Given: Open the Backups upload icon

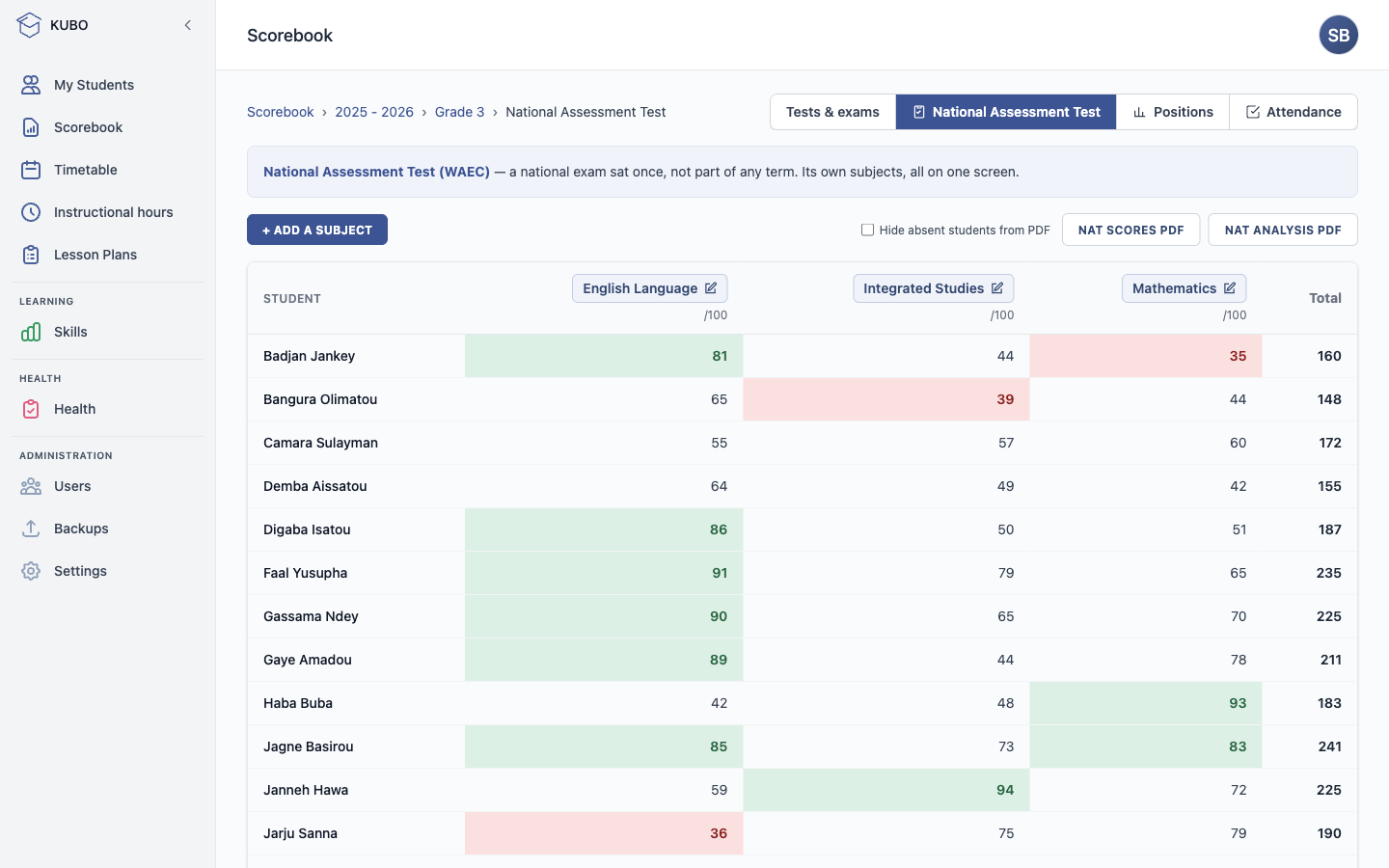Looking at the screenshot, I should tap(31, 529).
